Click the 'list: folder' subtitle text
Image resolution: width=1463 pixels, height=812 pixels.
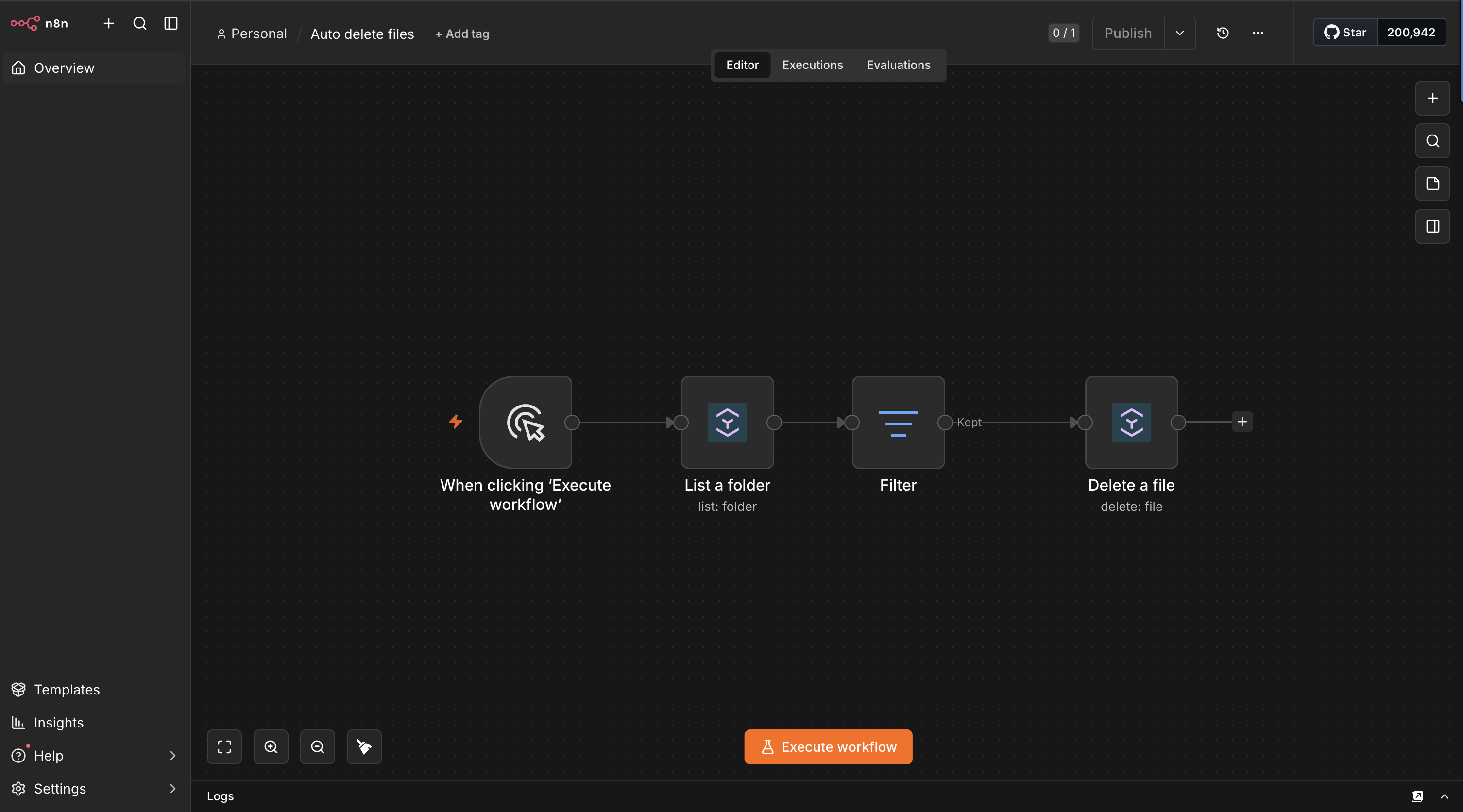[728, 507]
